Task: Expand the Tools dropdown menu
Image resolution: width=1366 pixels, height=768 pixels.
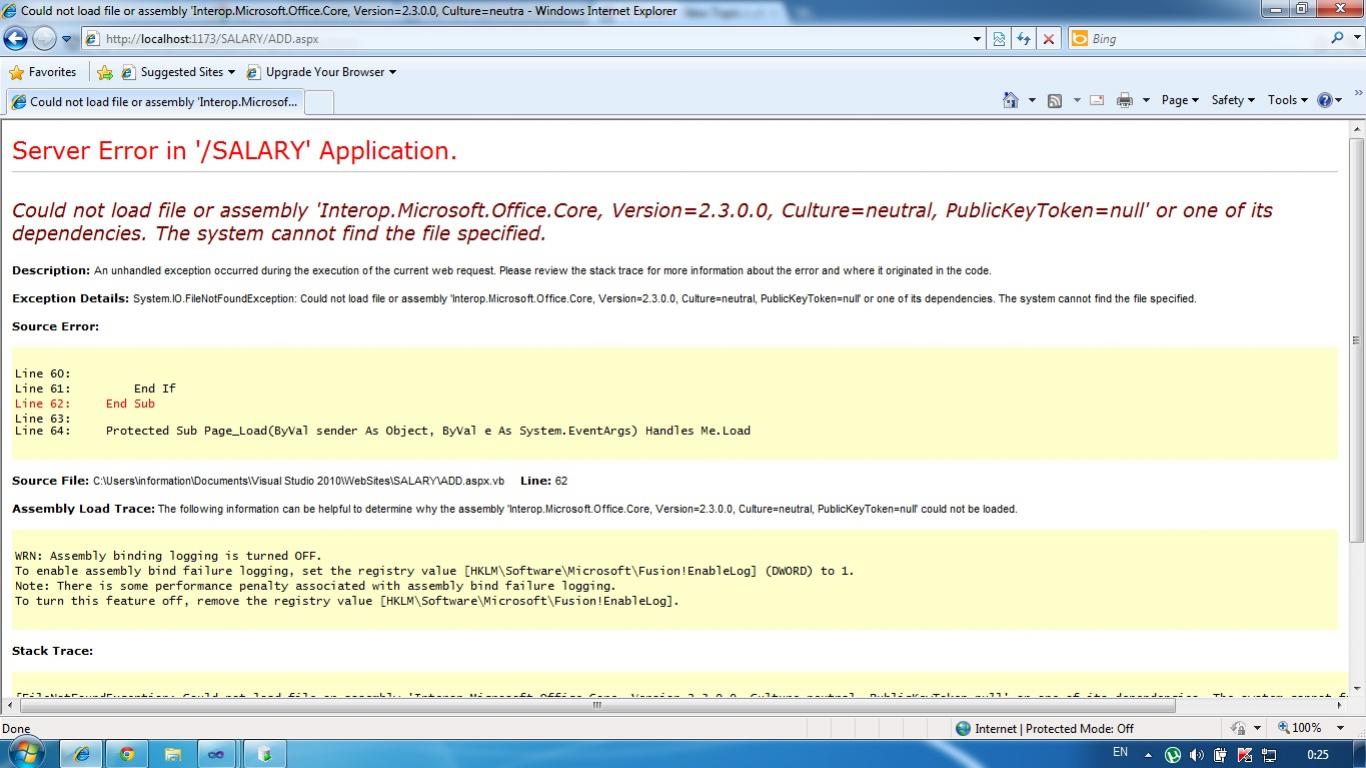Action: (1287, 100)
